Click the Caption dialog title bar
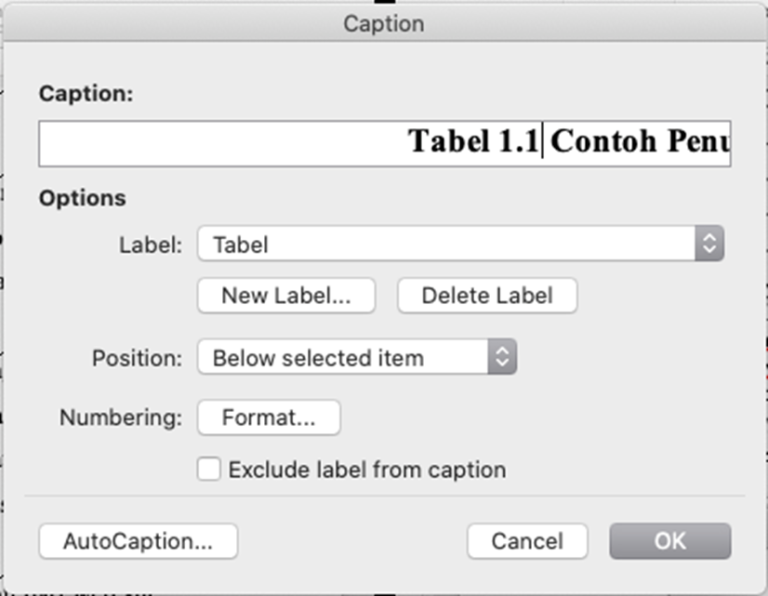 click(384, 23)
